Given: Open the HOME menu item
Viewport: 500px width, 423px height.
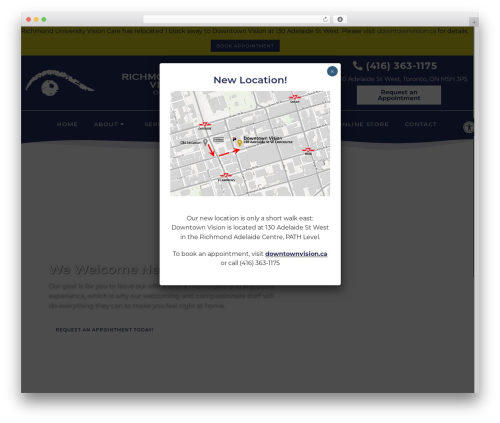Looking at the screenshot, I should pyautogui.click(x=67, y=124).
